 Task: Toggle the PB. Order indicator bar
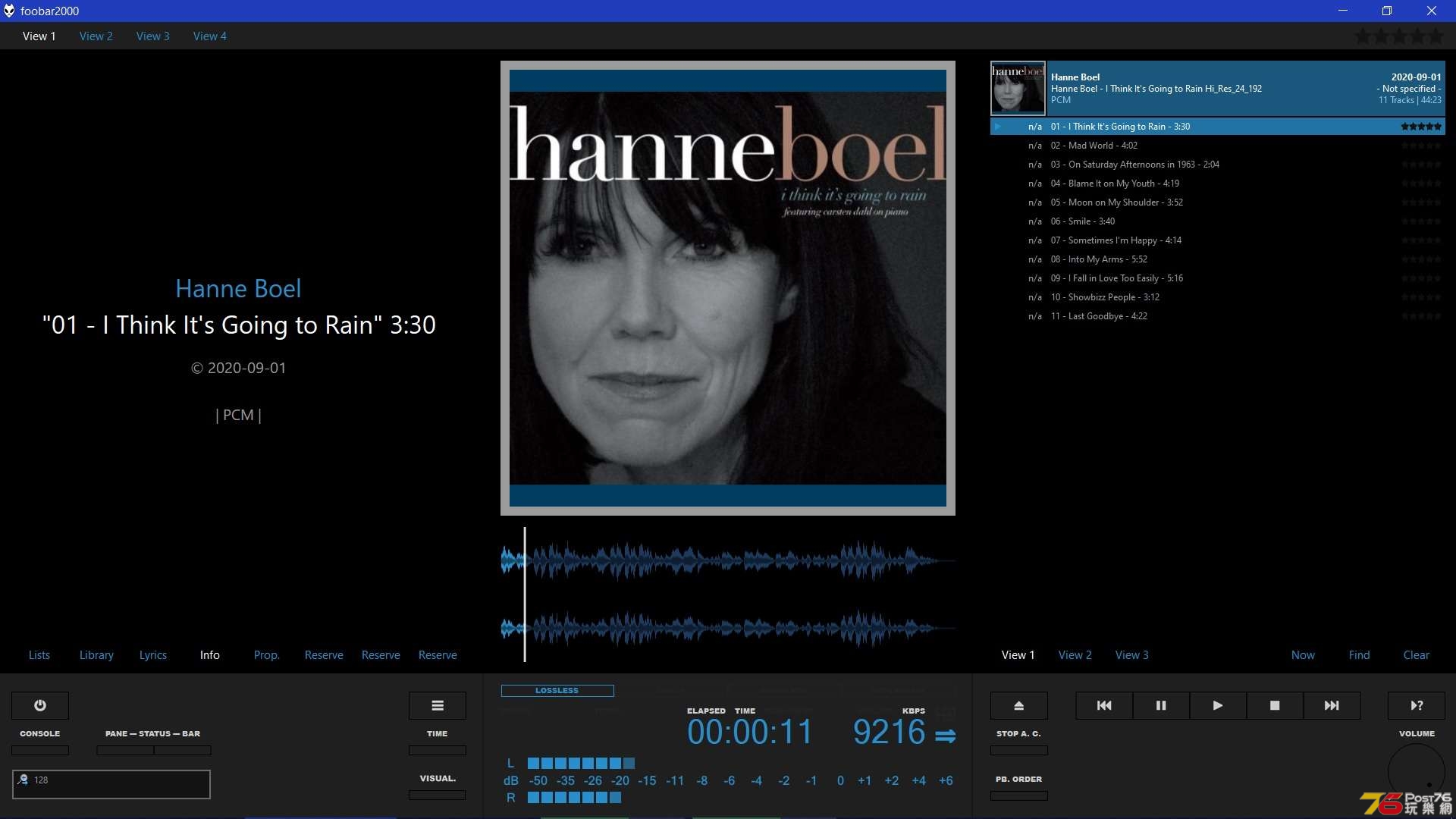(1019, 795)
